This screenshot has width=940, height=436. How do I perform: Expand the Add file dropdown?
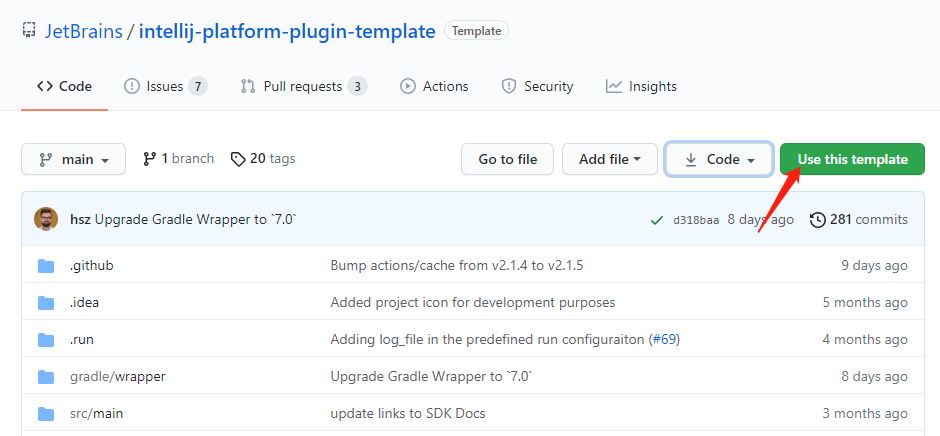610,160
